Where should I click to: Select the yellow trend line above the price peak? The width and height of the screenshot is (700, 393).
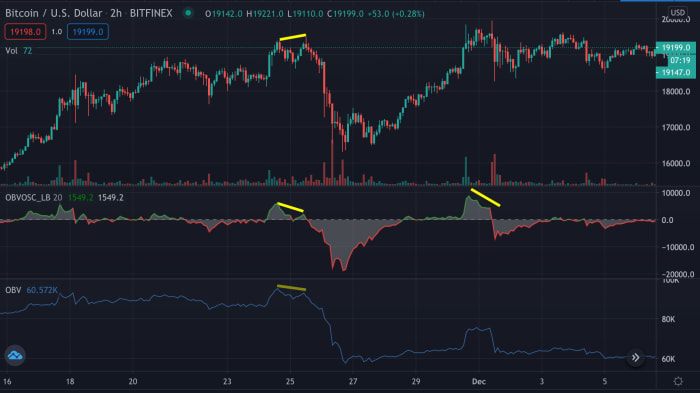pos(293,37)
